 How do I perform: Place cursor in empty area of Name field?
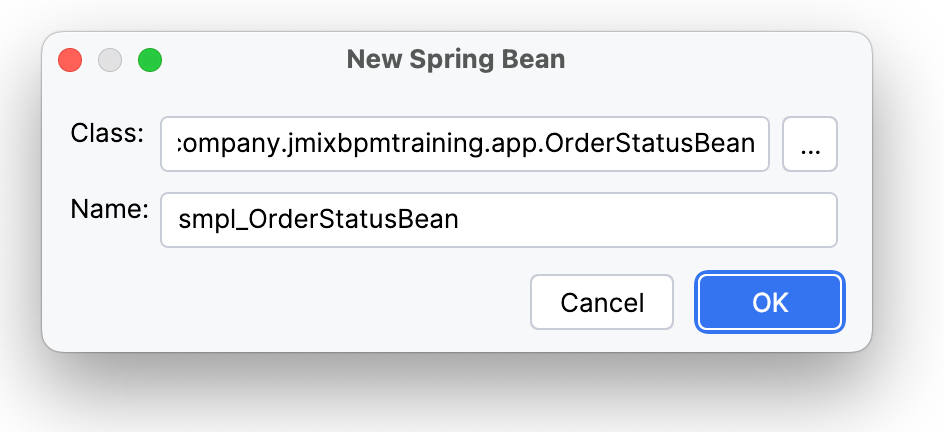650,220
